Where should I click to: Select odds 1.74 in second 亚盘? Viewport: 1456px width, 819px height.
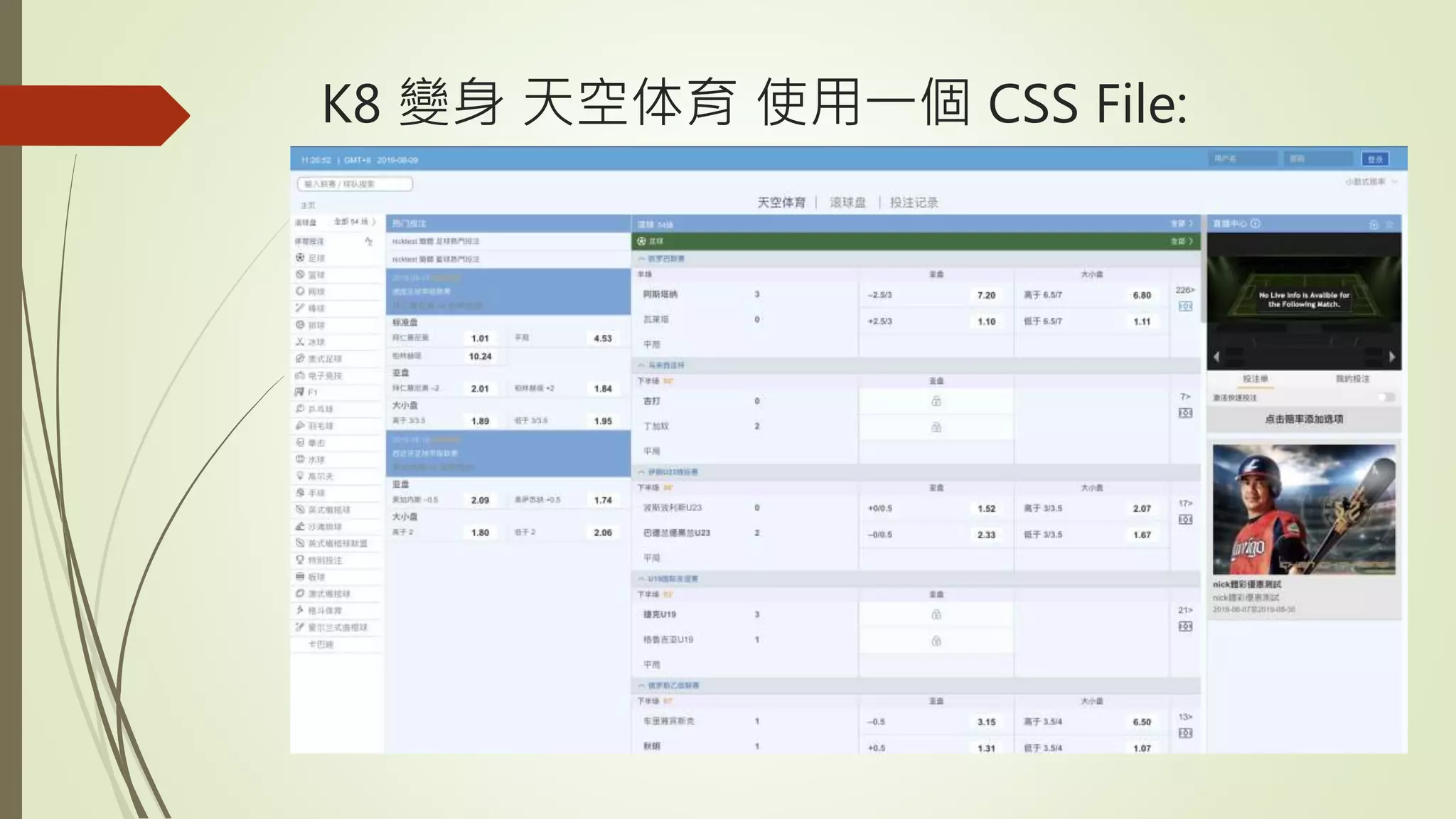(x=603, y=500)
